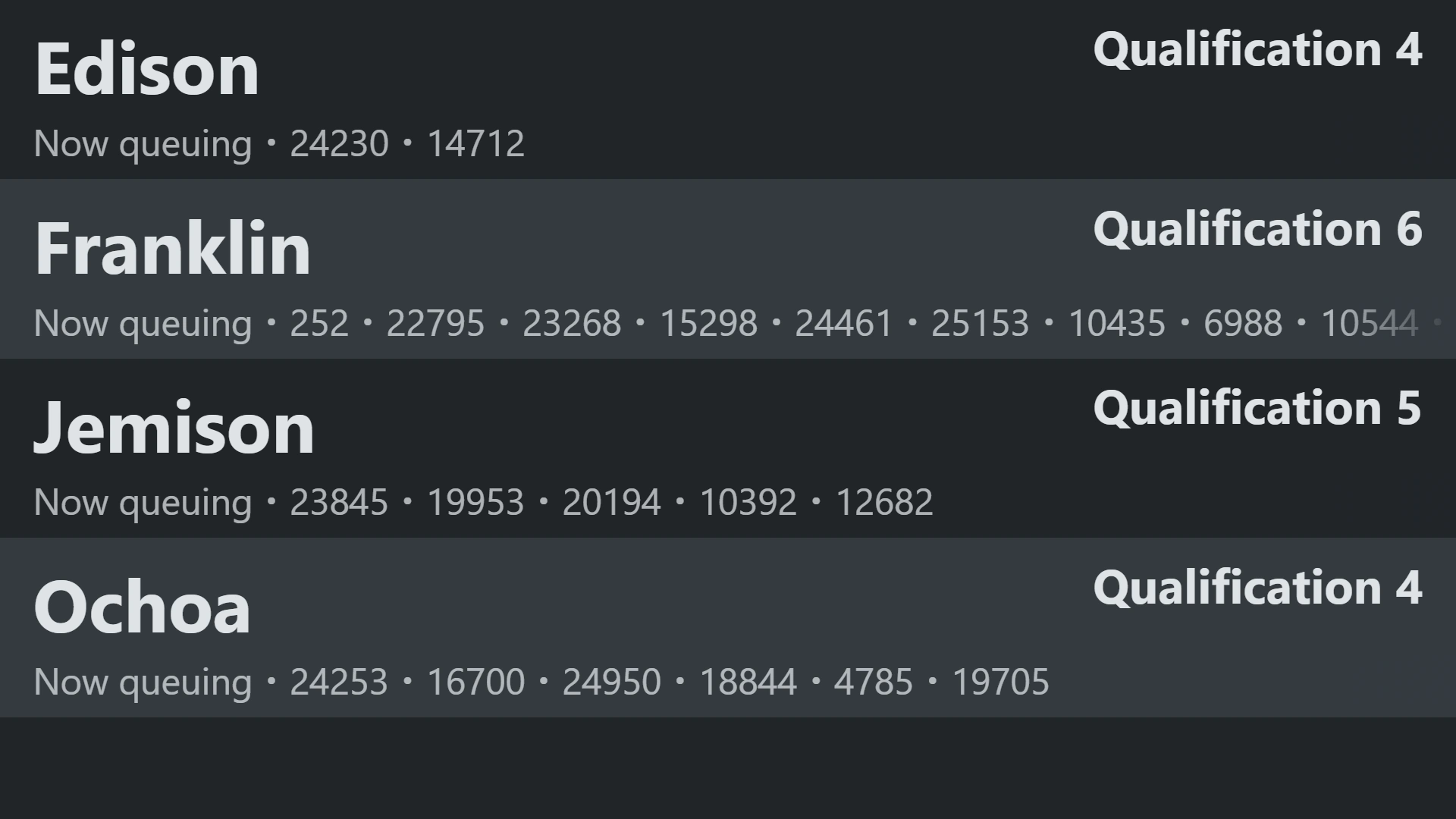Select the Edison field heading

point(147,70)
